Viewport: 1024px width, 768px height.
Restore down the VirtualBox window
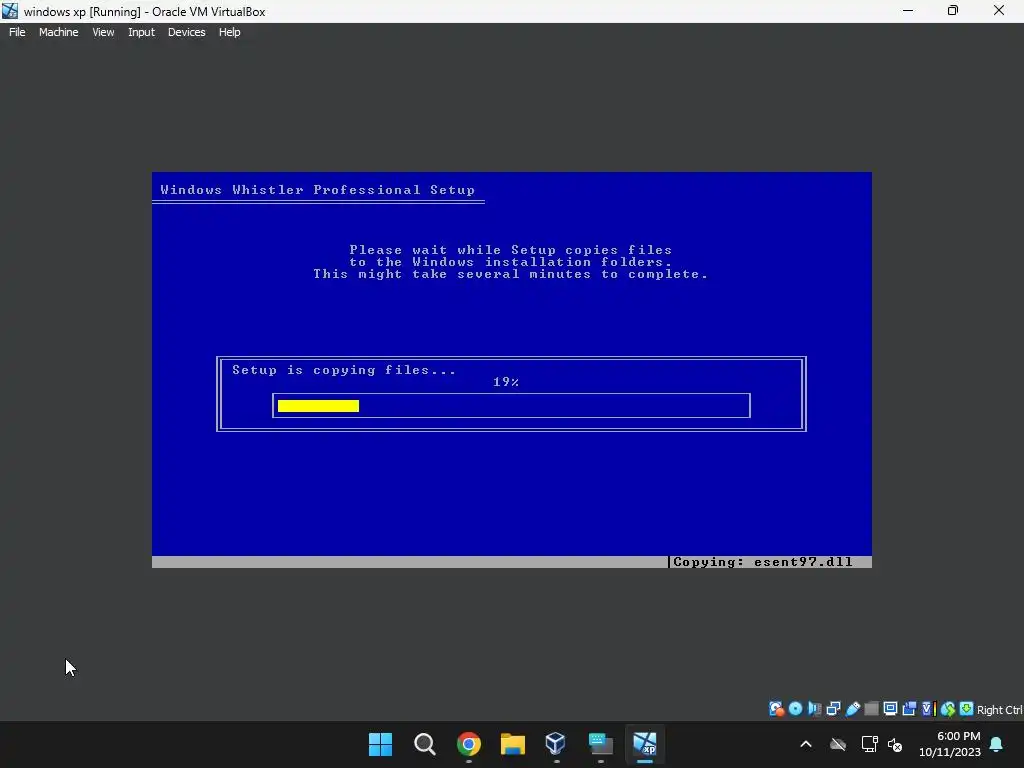[x=953, y=11]
